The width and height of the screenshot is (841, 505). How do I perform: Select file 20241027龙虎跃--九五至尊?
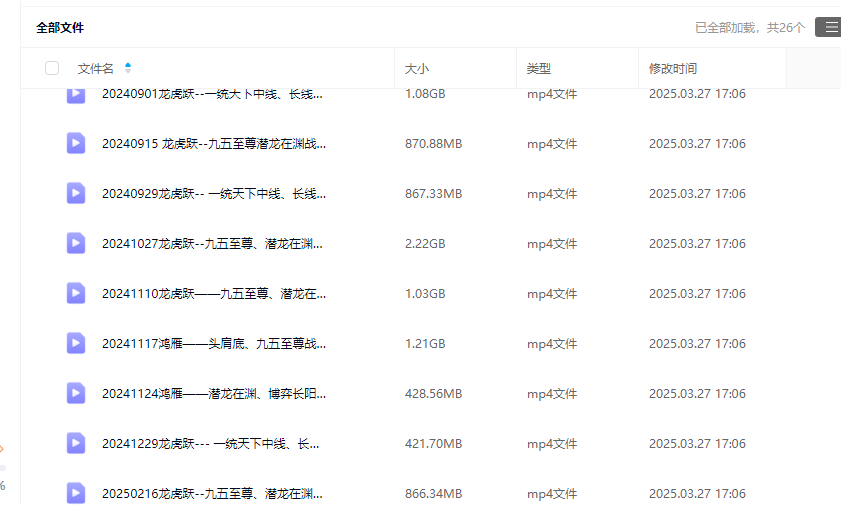[x=212, y=244]
